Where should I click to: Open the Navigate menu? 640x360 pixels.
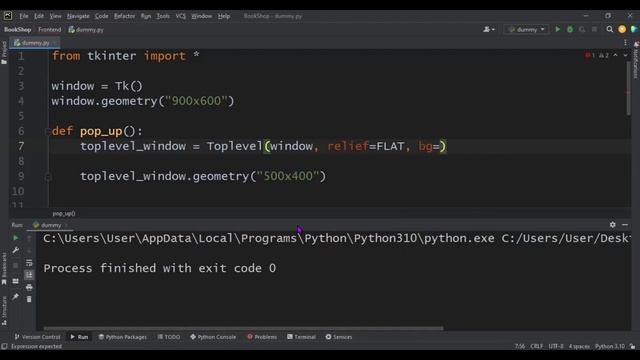click(78, 16)
